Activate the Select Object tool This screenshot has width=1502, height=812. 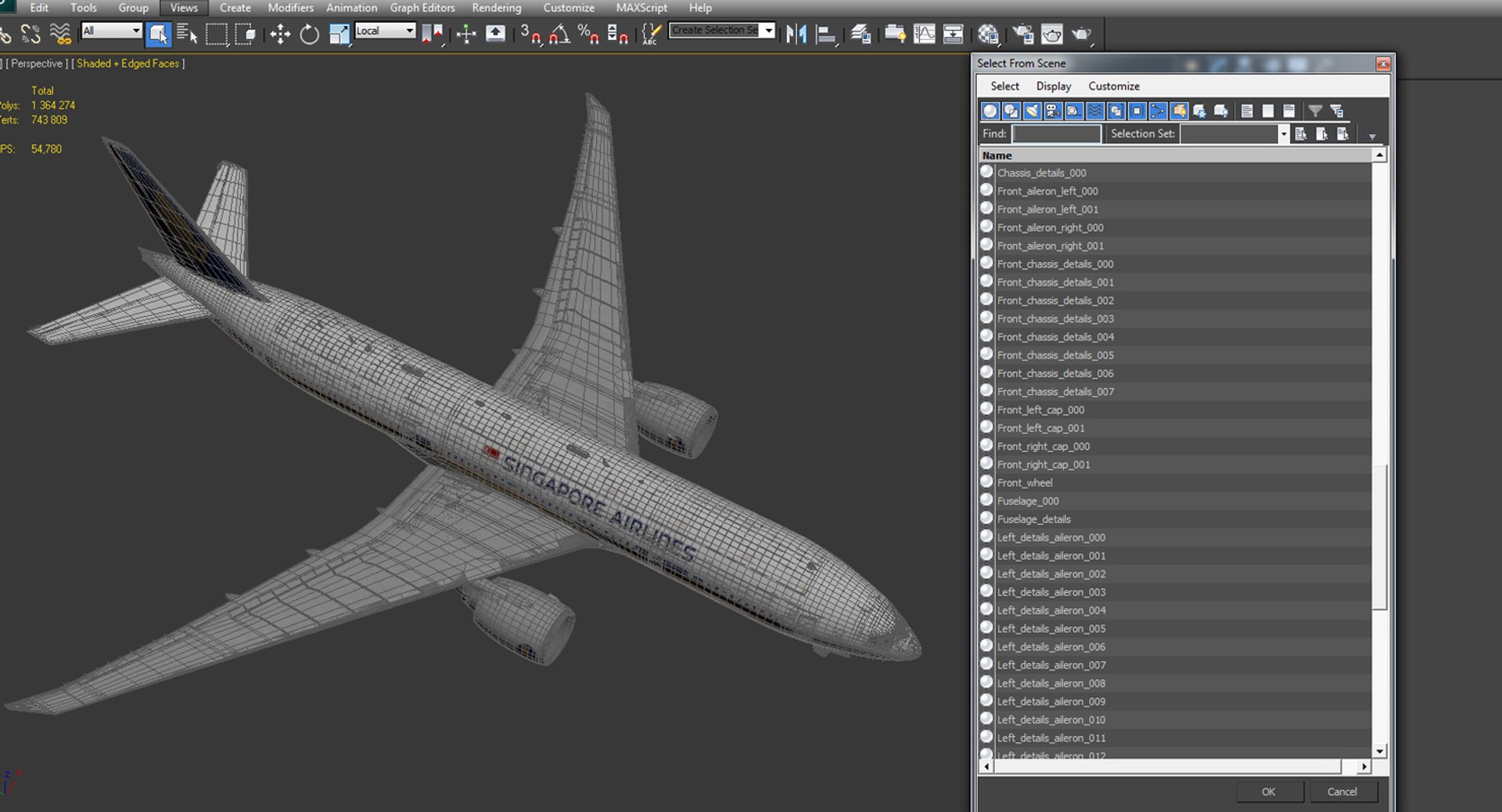pyautogui.click(x=158, y=34)
